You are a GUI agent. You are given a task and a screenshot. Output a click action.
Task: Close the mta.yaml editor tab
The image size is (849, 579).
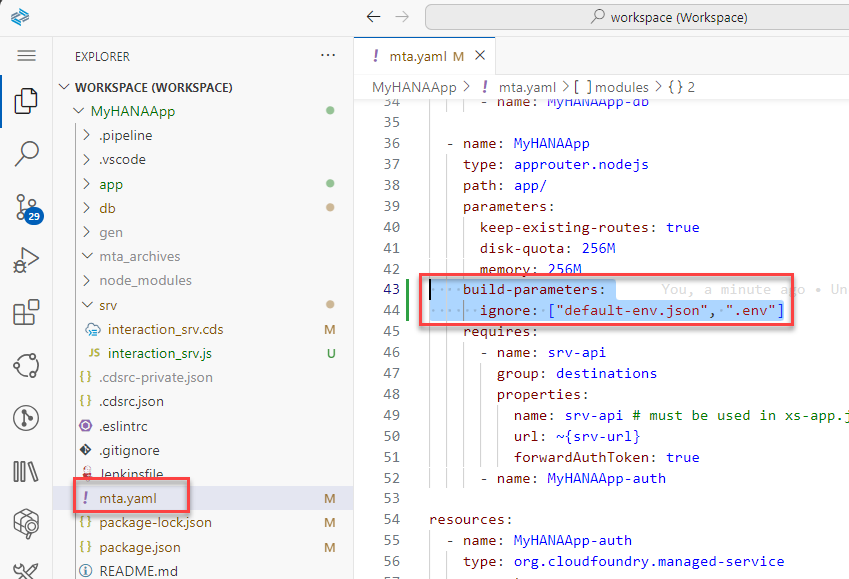point(480,55)
